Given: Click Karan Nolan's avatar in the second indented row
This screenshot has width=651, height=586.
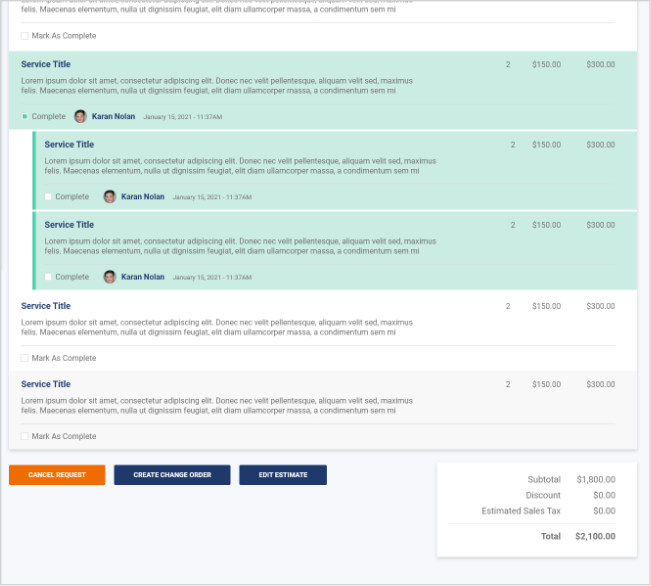Looking at the screenshot, I should [x=110, y=277].
